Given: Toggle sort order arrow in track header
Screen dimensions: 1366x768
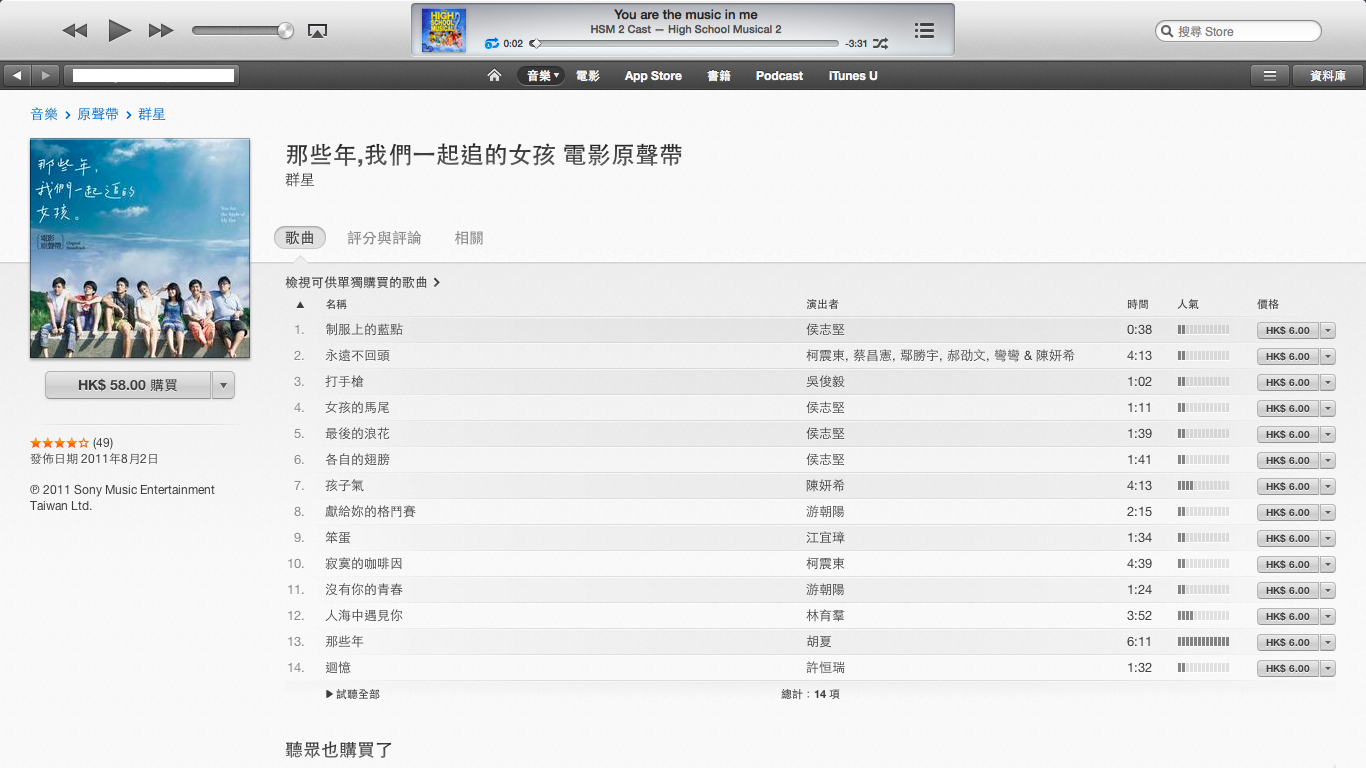Looking at the screenshot, I should coord(300,304).
